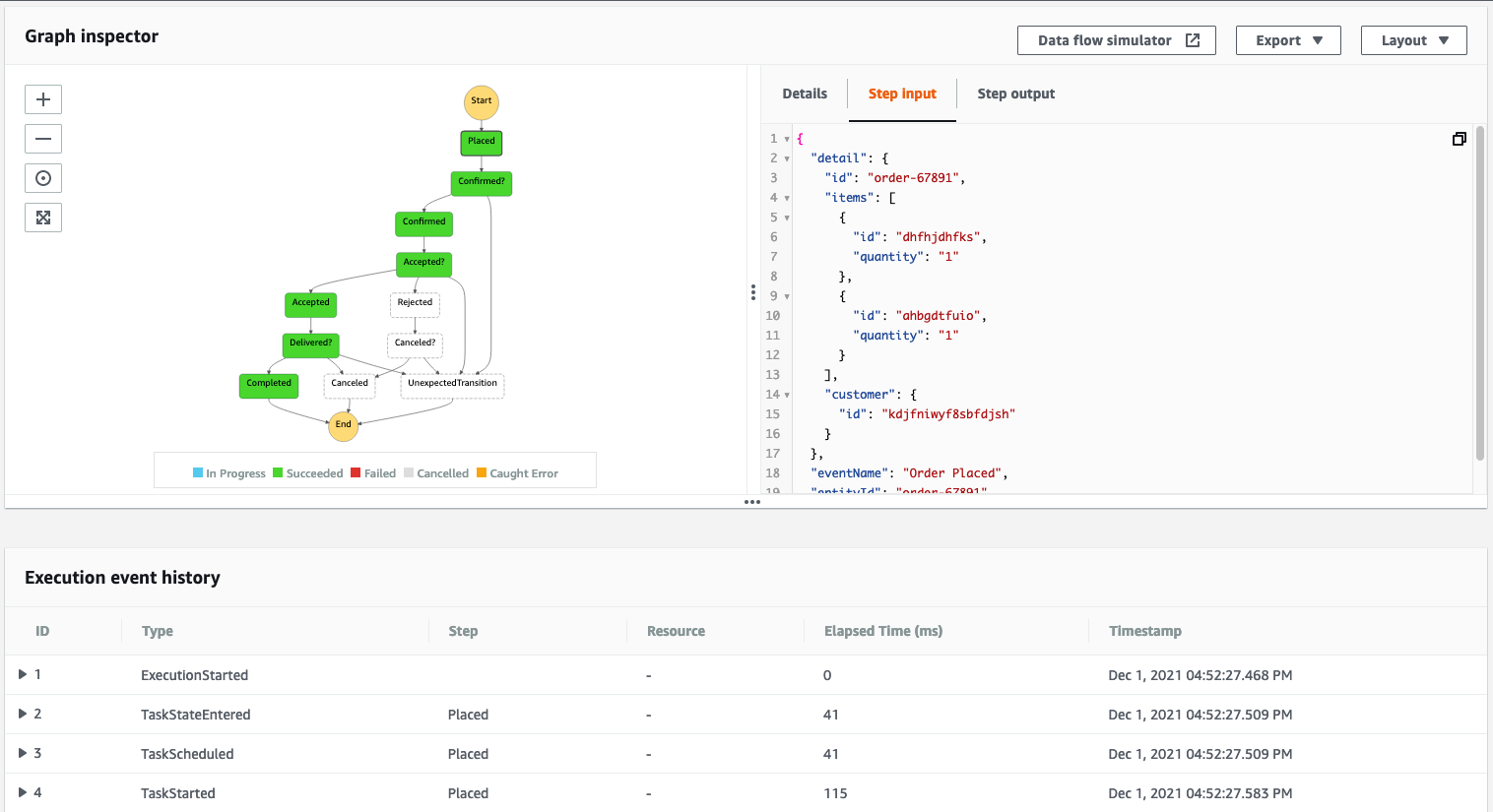Select the UnexpectedTransition node in the graph
Viewport: 1493px width, 812px height.
tap(451, 384)
